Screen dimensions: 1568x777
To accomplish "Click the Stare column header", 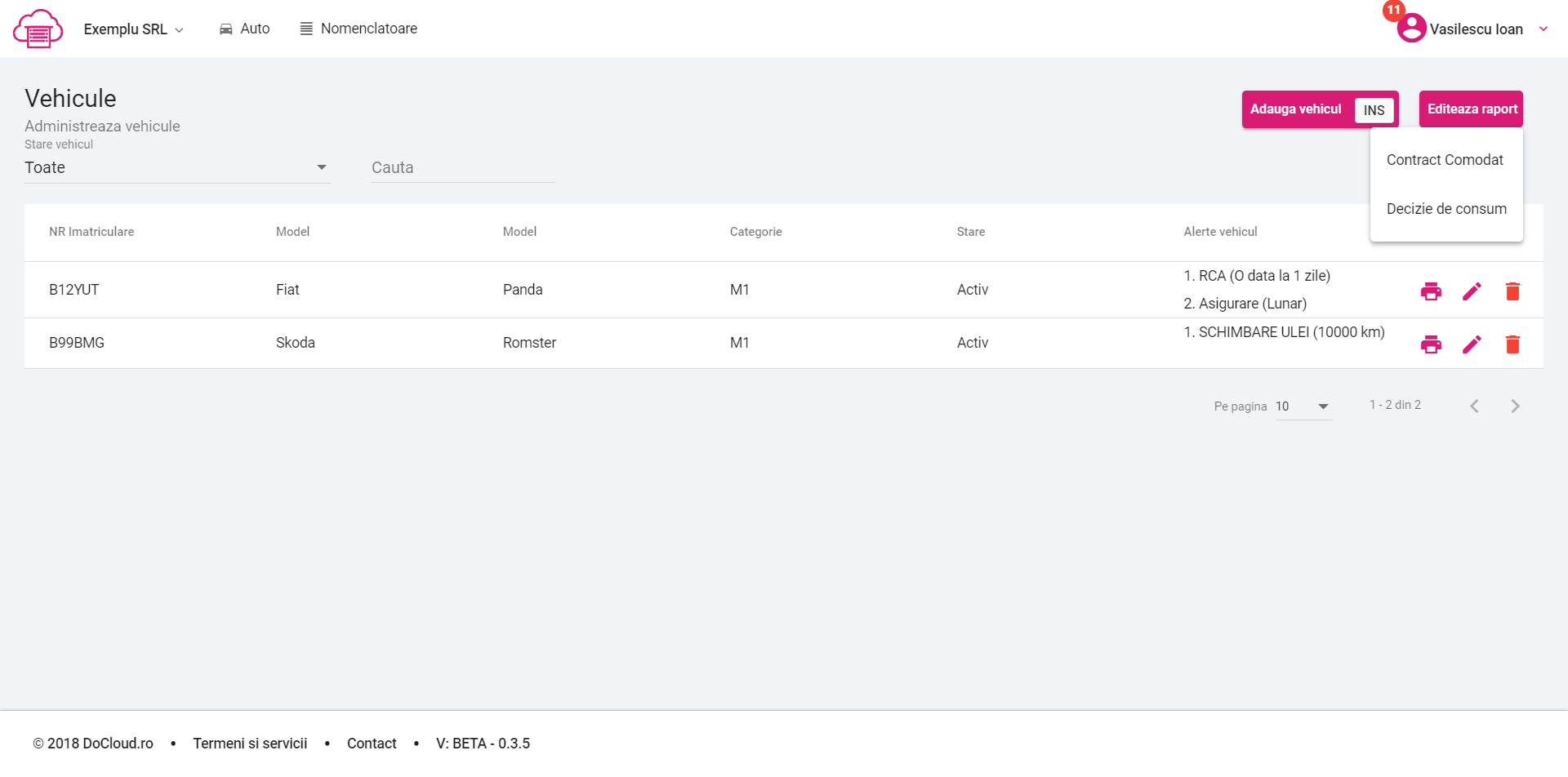I will click(x=970, y=232).
